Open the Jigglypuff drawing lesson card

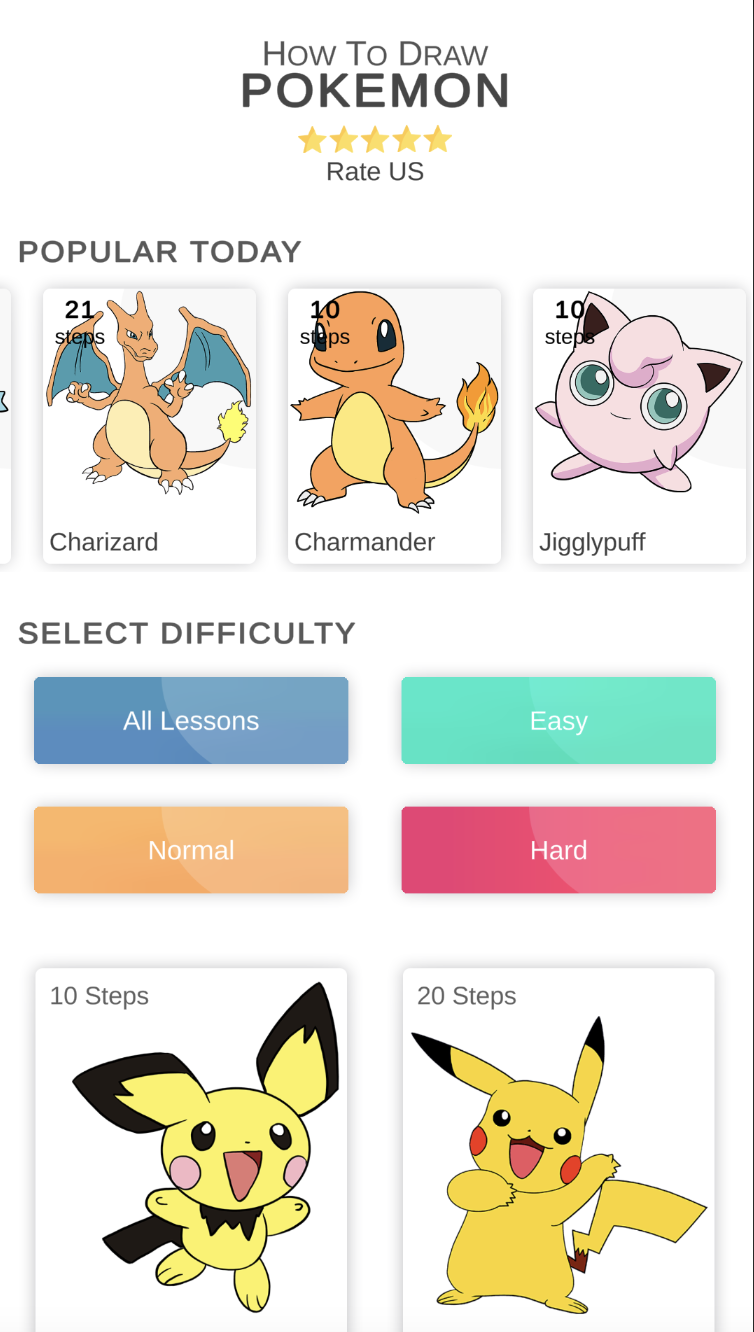pos(639,425)
